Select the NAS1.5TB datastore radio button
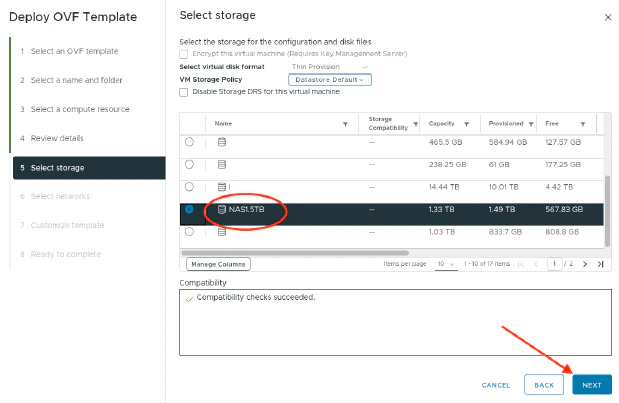The width and height of the screenshot is (619, 403). tap(189, 209)
